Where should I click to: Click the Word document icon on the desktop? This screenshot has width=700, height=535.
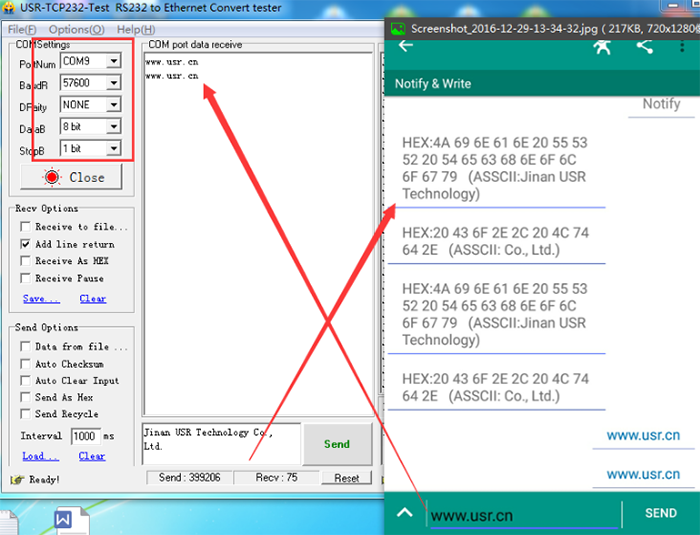click(x=64, y=520)
